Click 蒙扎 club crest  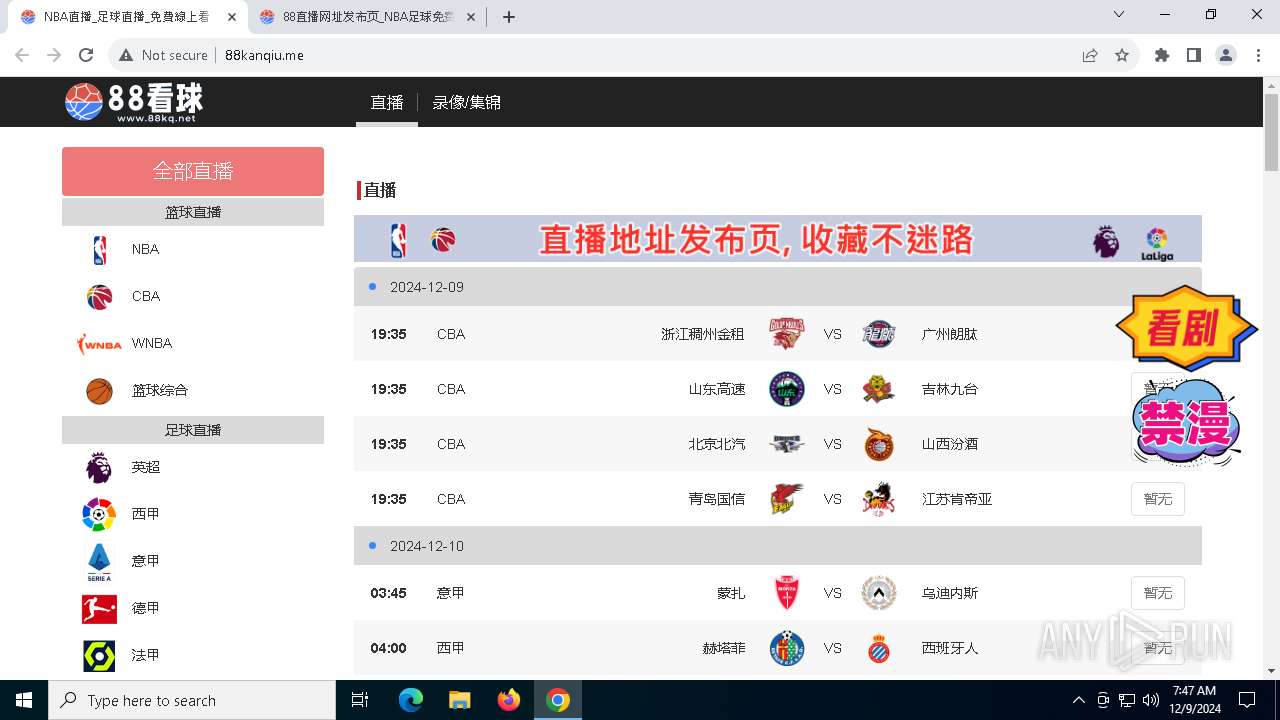point(786,593)
